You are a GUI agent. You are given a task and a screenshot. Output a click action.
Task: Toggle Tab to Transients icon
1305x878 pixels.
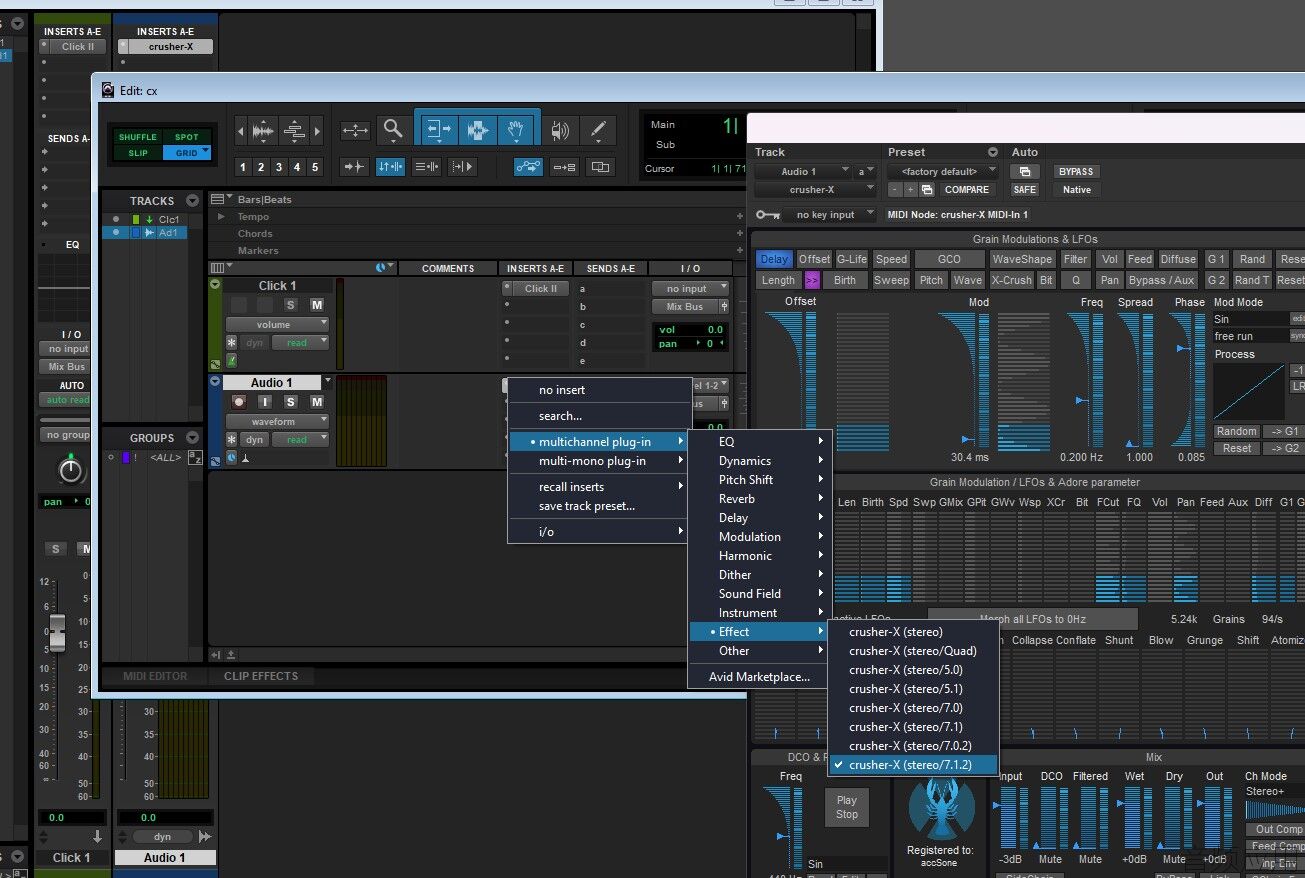coord(354,167)
